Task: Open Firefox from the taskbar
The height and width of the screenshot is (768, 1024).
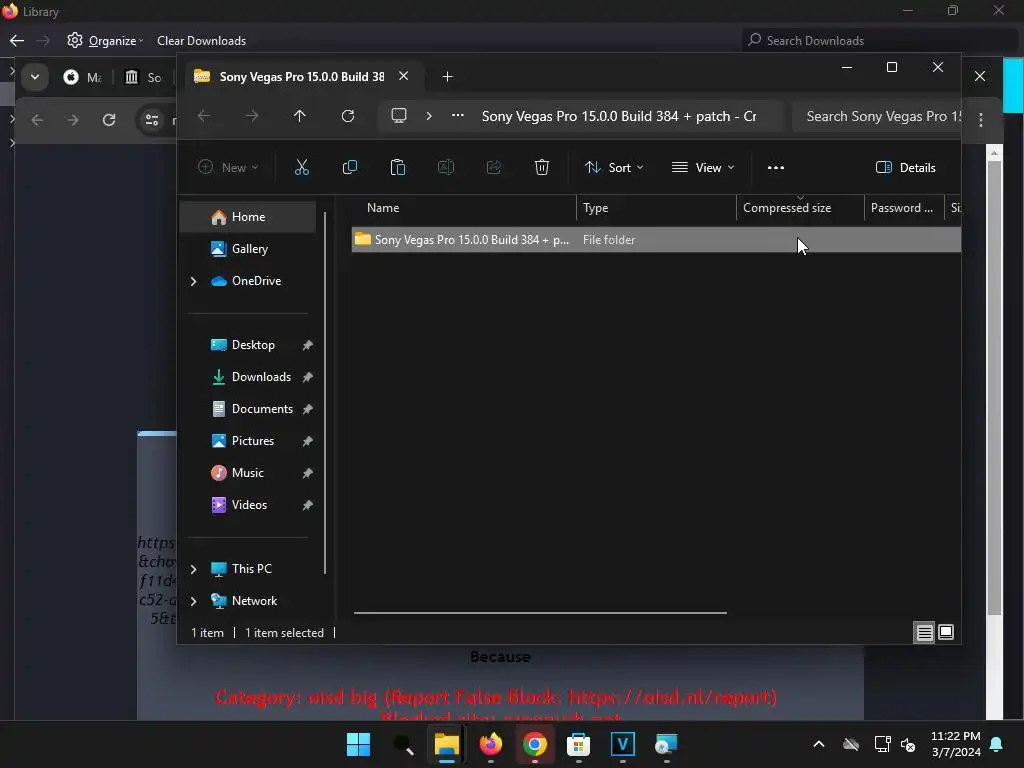Action: click(490, 744)
